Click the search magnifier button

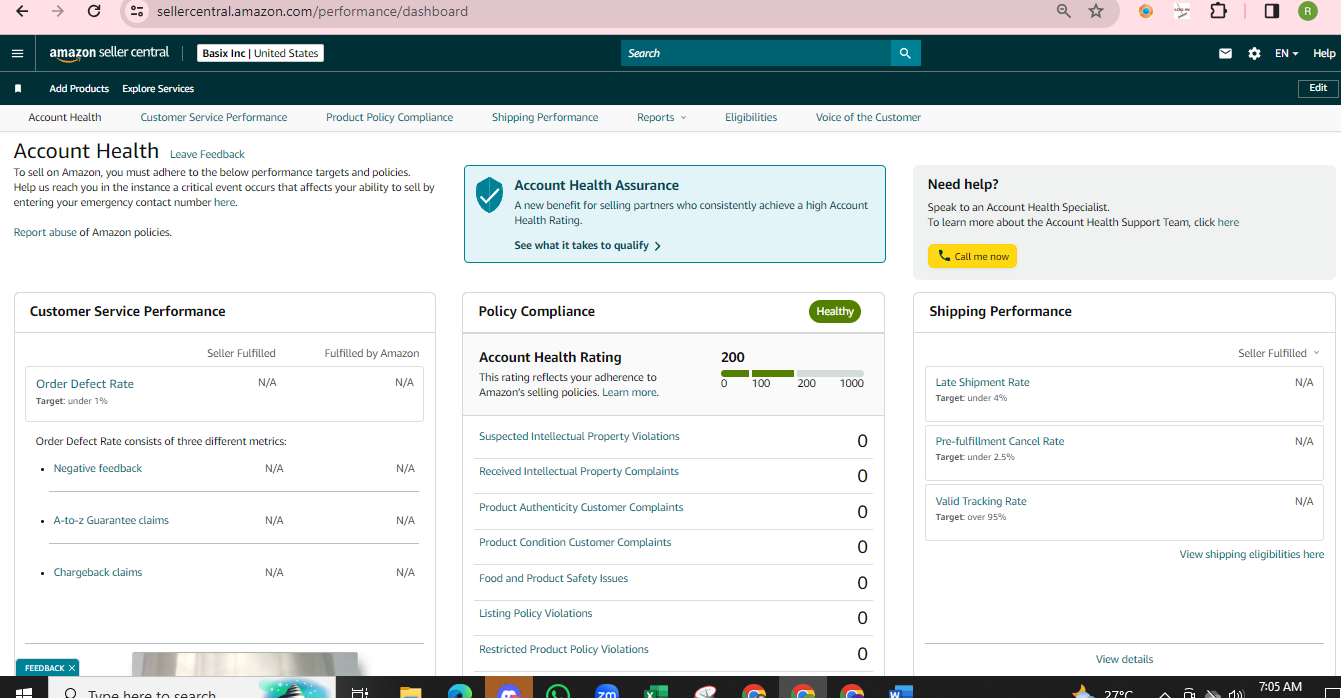pos(905,53)
